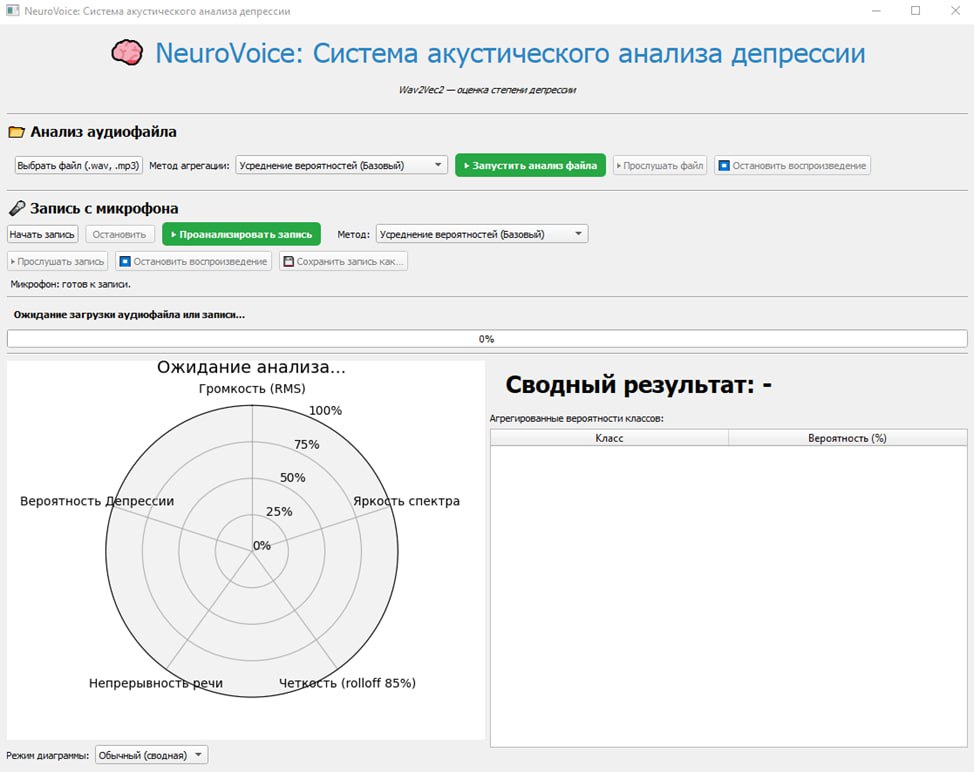Screen dimensions: 974x772
Task: Click Прослушать запись play button
Action: 58,261
